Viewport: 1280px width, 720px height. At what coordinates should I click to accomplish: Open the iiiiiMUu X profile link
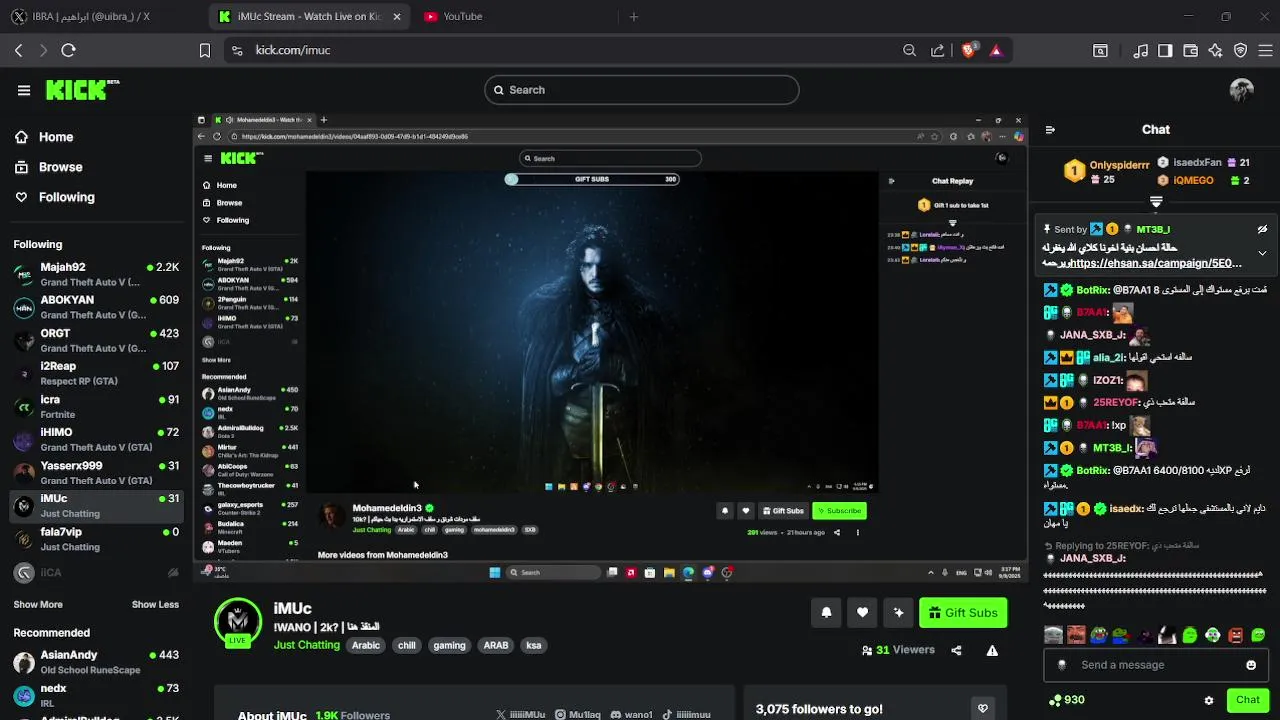pos(521,715)
